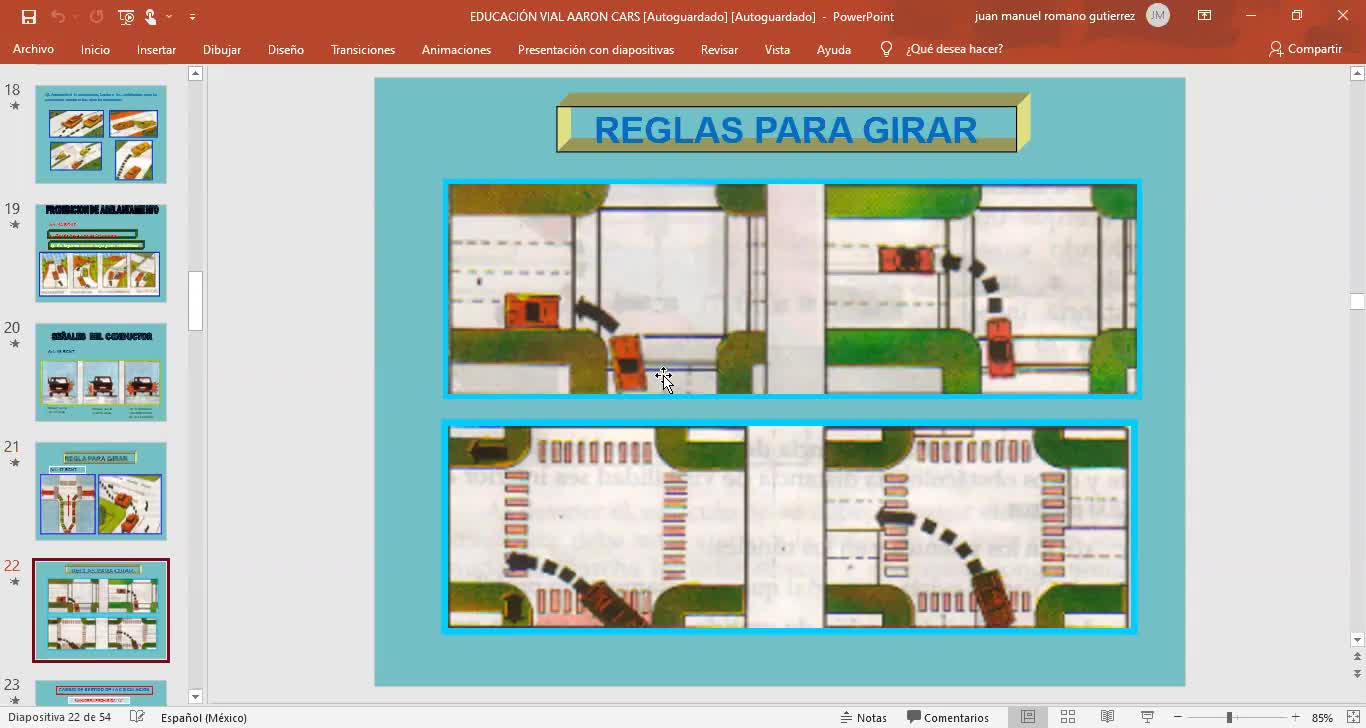The width and height of the screenshot is (1366, 728).
Task: Open the Archivo menu
Action: tap(33, 49)
